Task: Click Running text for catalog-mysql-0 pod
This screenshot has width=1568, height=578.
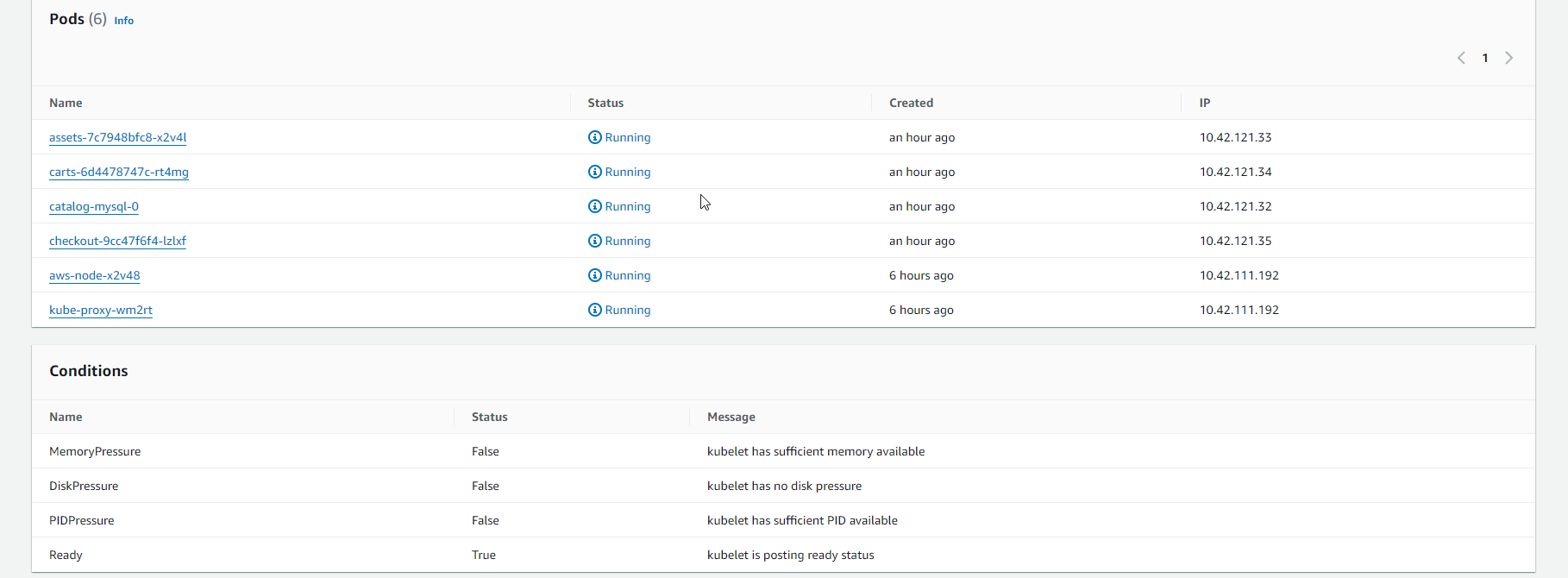Action: tap(628, 206)
